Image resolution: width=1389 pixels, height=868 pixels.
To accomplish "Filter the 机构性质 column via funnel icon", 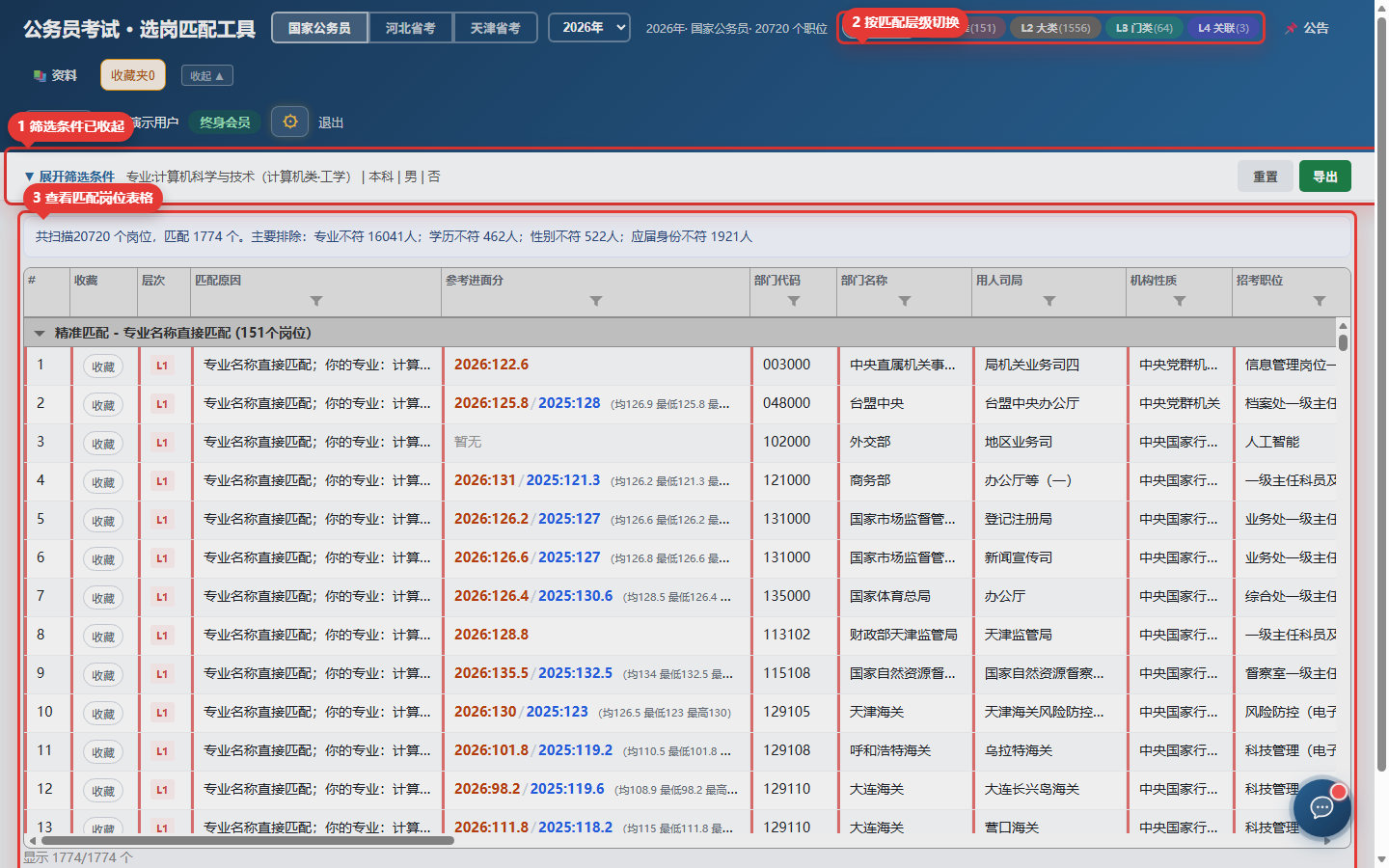I will 1180,301.
